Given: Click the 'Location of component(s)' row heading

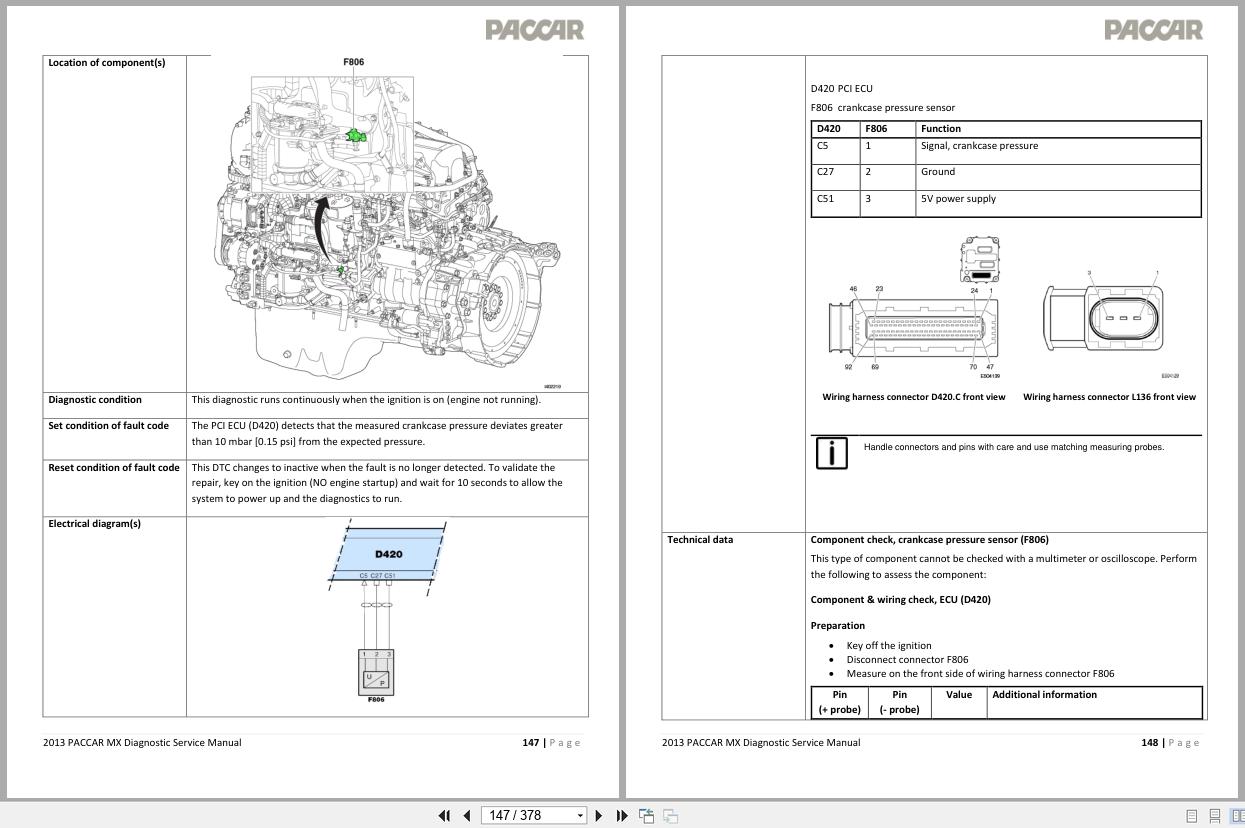Looking at the screenshot, I should 107,63.
